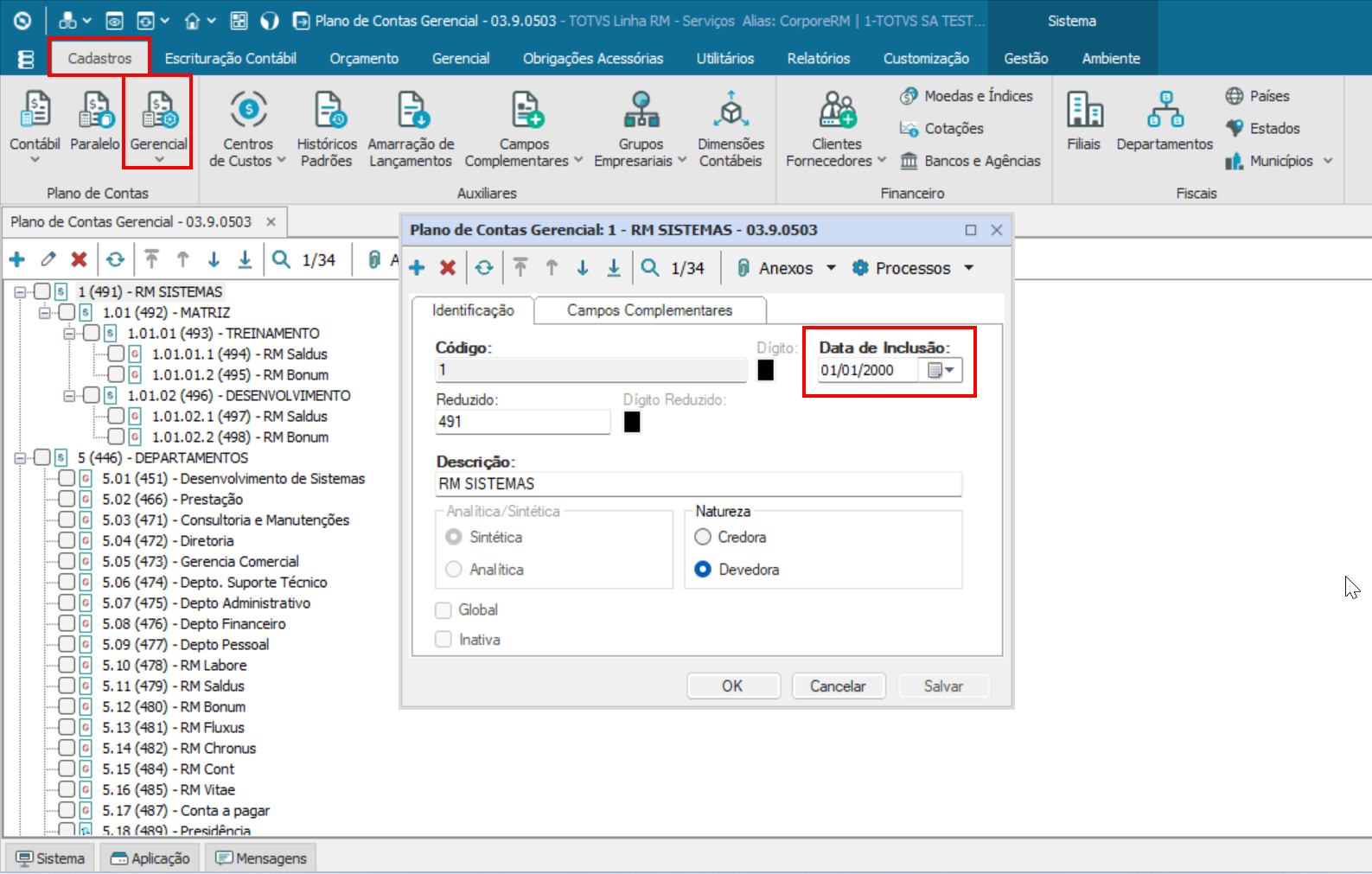Open the Escrituração Contábil tab

pos(231,59)
